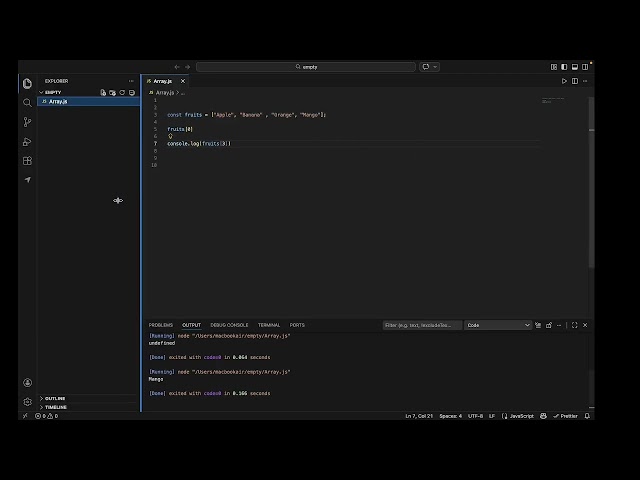Click the chat icon beside the search bar
The image size is (640, 480).
[426, 67]
